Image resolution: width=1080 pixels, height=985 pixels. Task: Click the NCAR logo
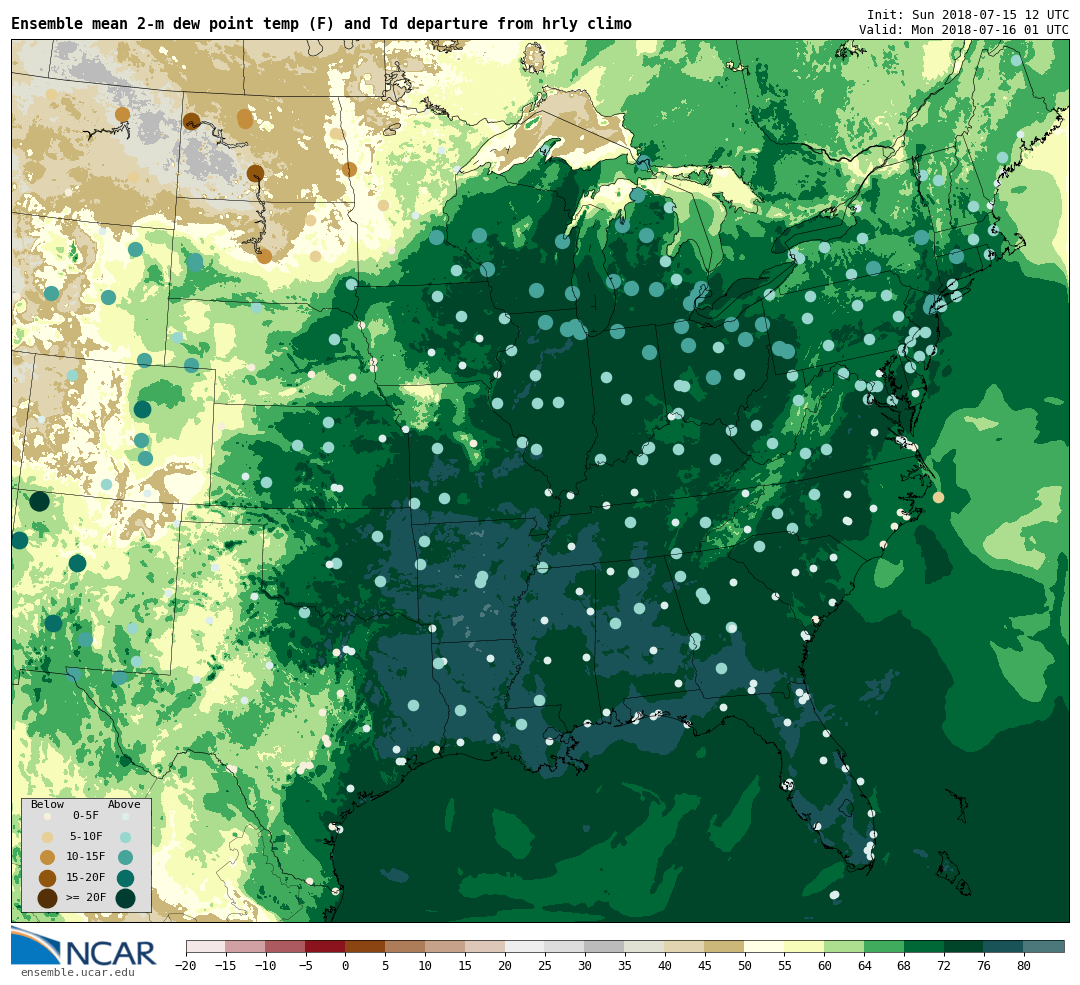(83, 948)
